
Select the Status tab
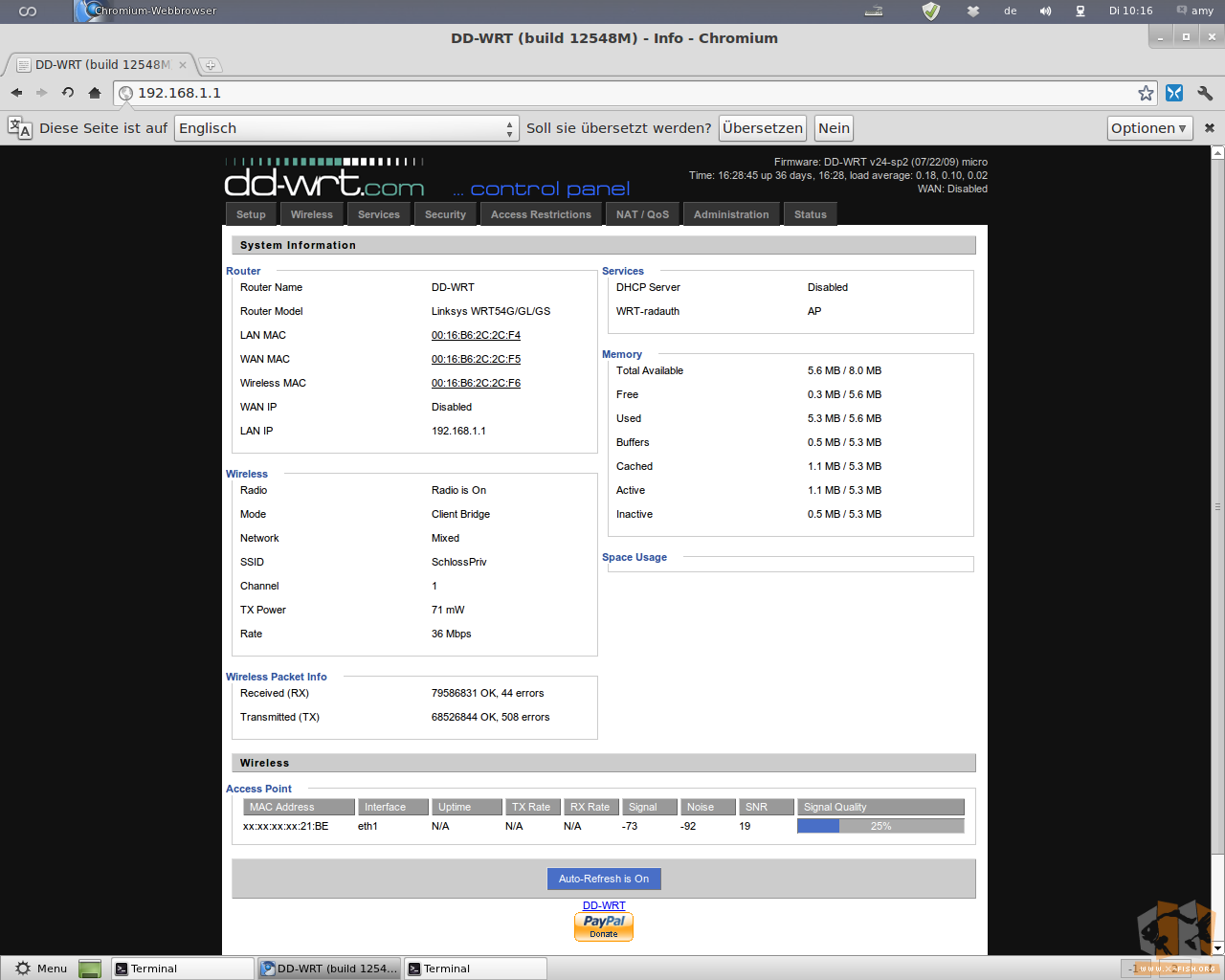tap(811, 214)
